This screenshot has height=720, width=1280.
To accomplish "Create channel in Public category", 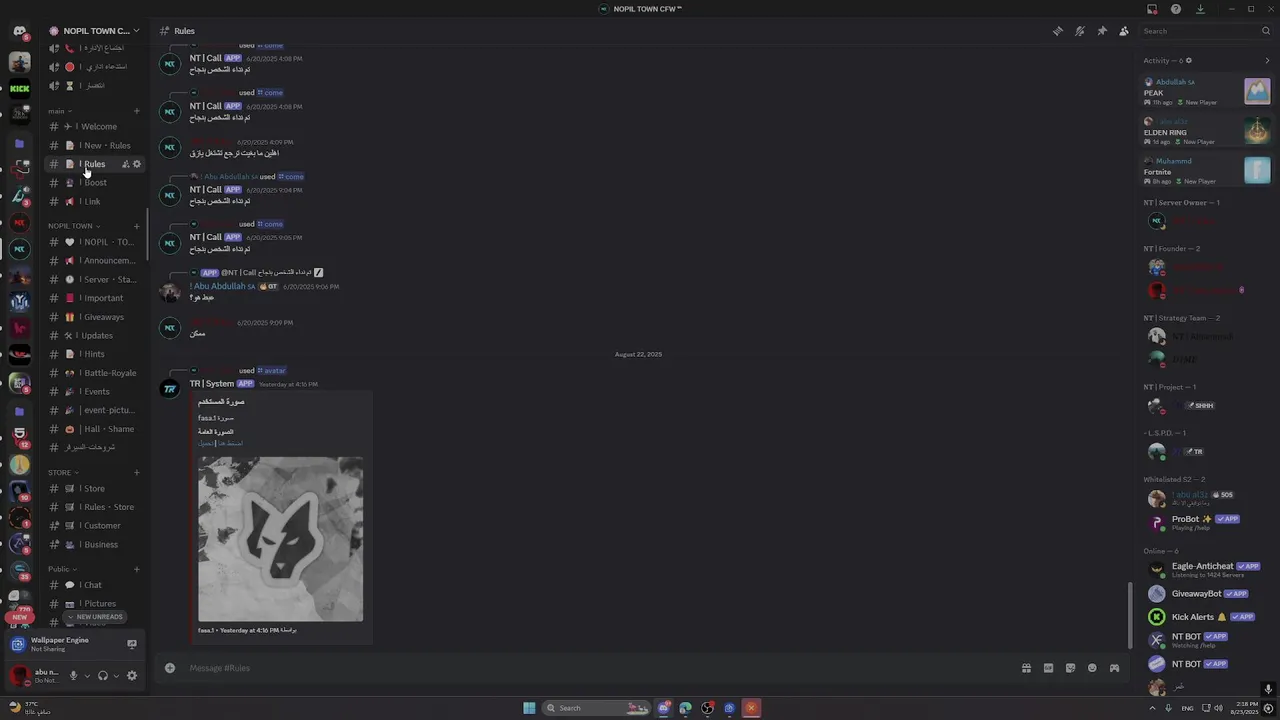I will click(x=137, y=569).
